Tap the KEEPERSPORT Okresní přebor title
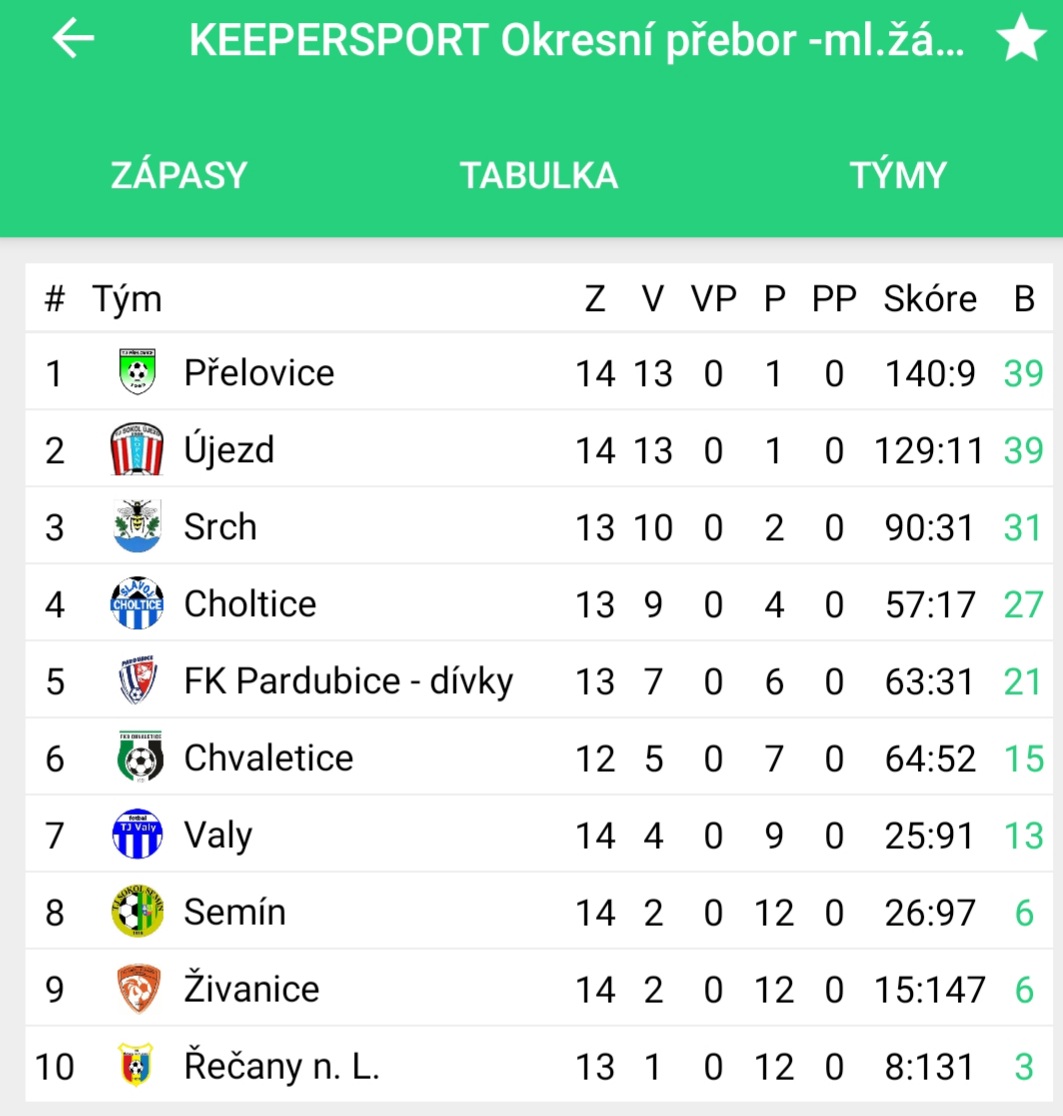 [x=577, y=40]
